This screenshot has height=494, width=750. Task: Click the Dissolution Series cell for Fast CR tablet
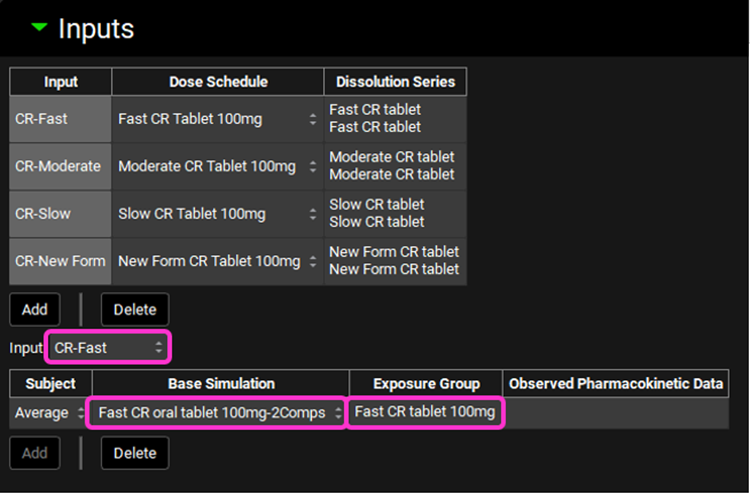[395, 119]
